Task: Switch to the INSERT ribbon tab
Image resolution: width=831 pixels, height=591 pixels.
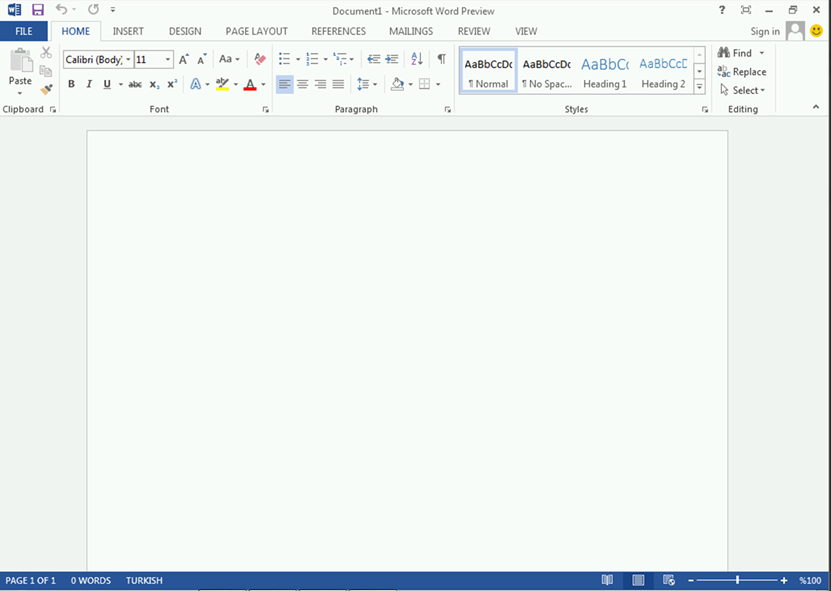Action: (128, 31)
